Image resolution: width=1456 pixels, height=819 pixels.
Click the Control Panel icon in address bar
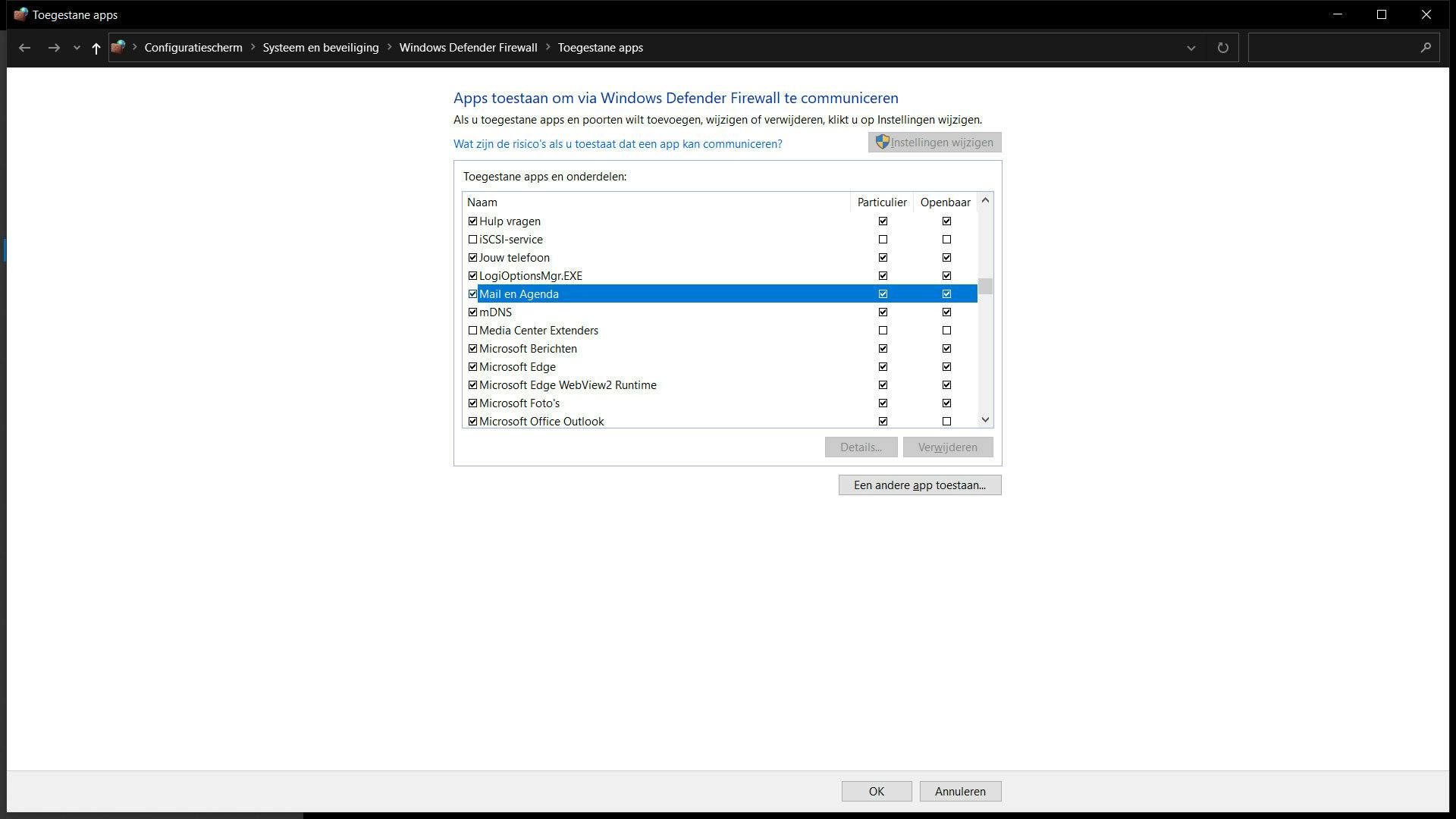118,47
